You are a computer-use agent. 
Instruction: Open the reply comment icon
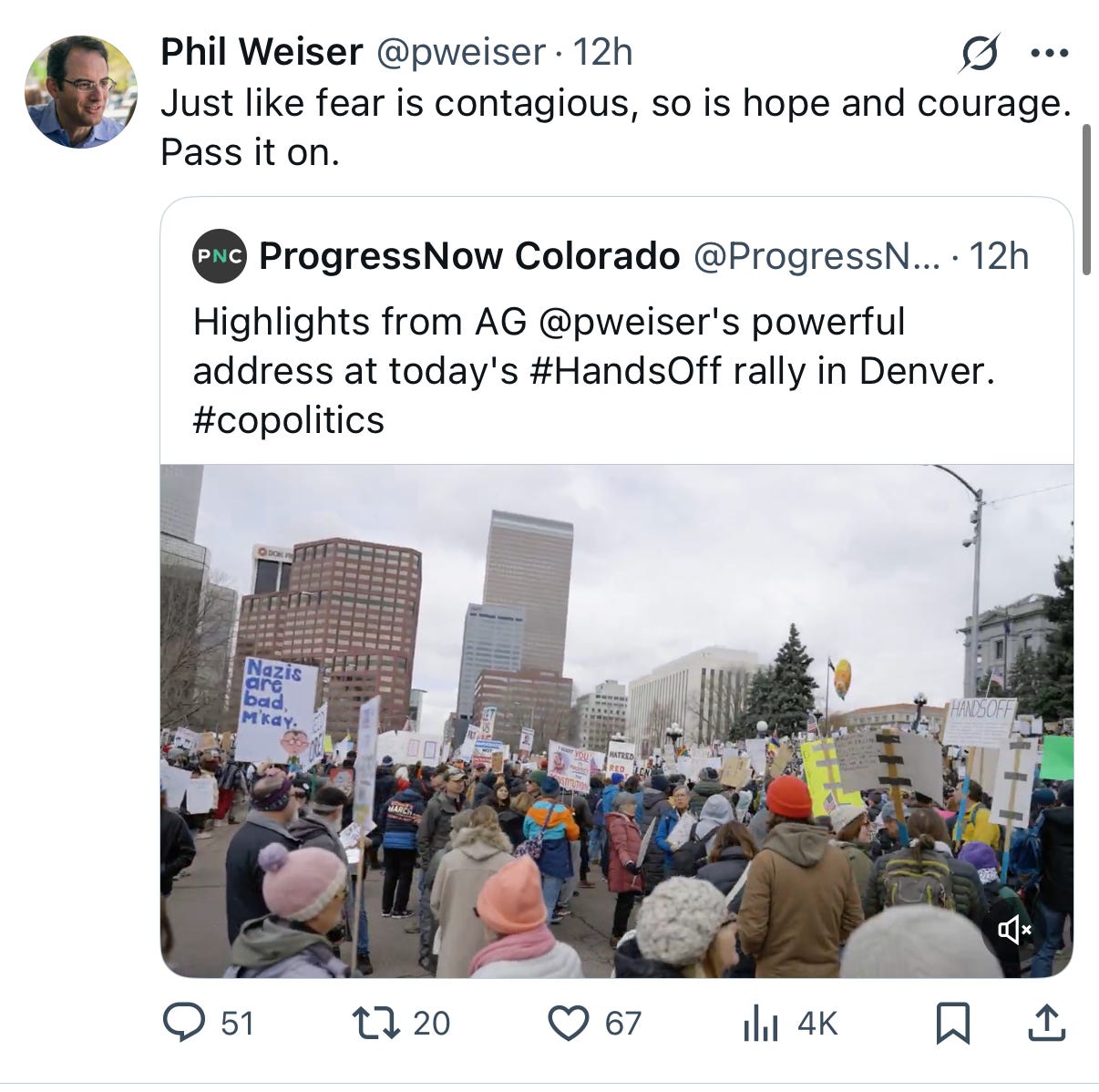tap(183, 1022)
